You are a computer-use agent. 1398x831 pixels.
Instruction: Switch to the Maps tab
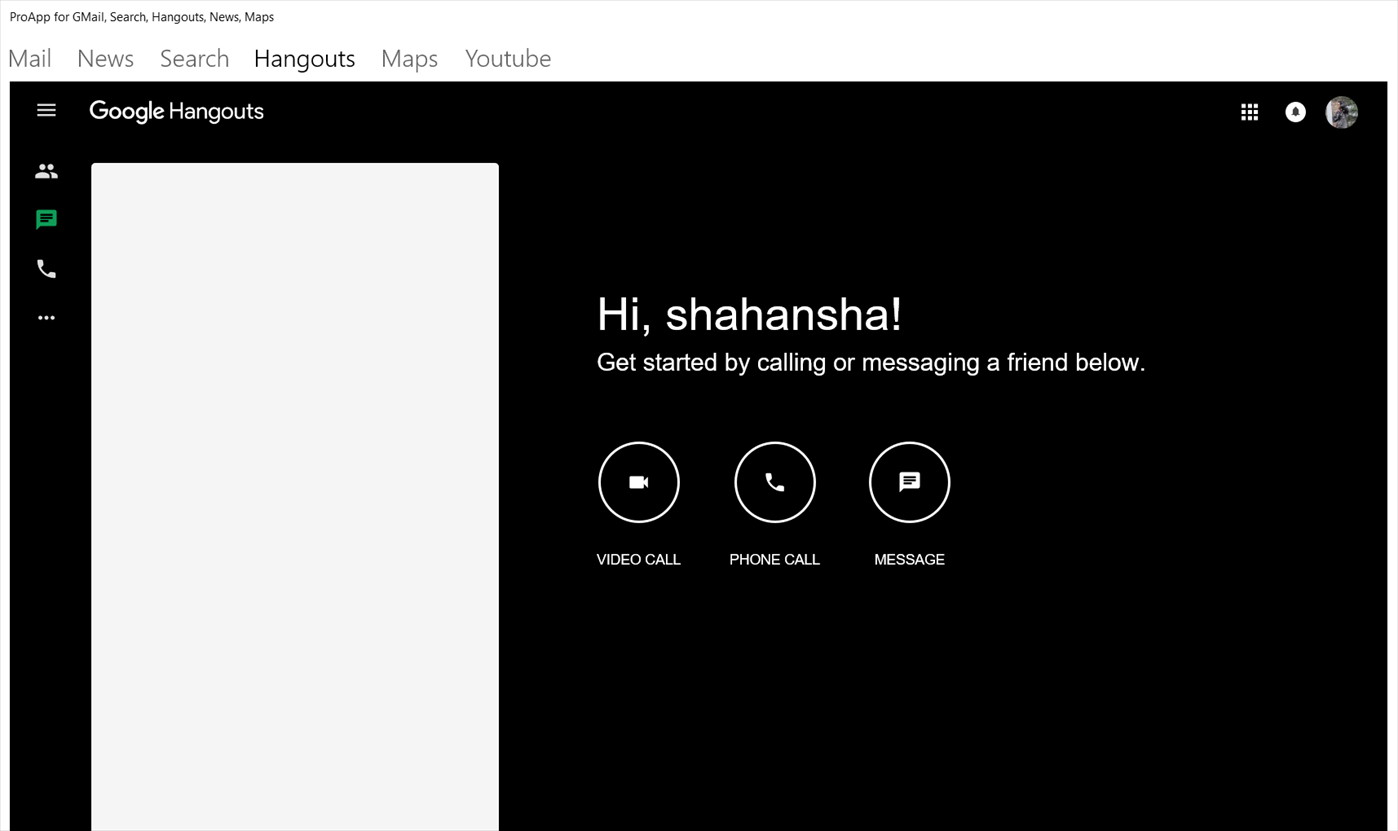click(x=409, y=59)
